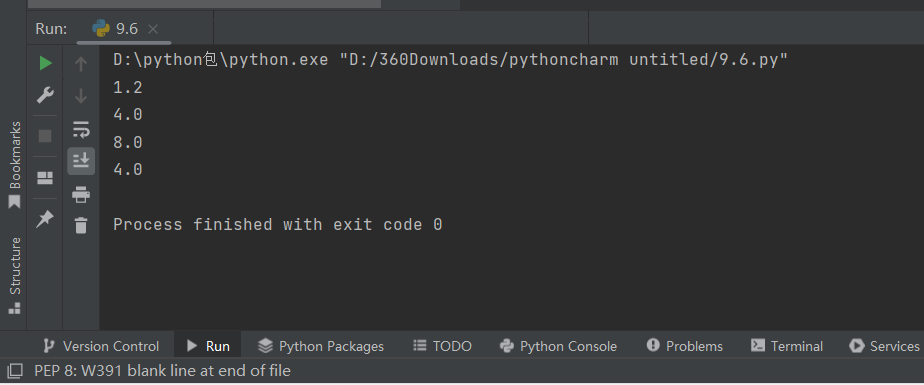
Task: Click the stop process square icon
Action: [x=45, y=136]
